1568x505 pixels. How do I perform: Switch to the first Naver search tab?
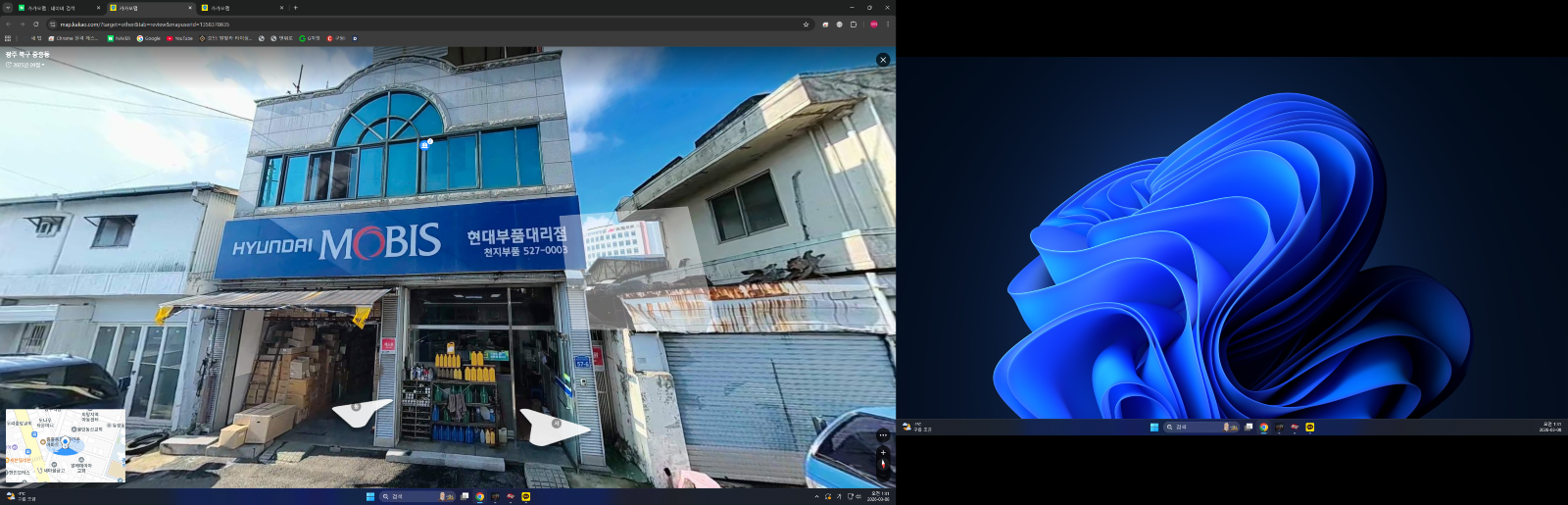[59, 8]
